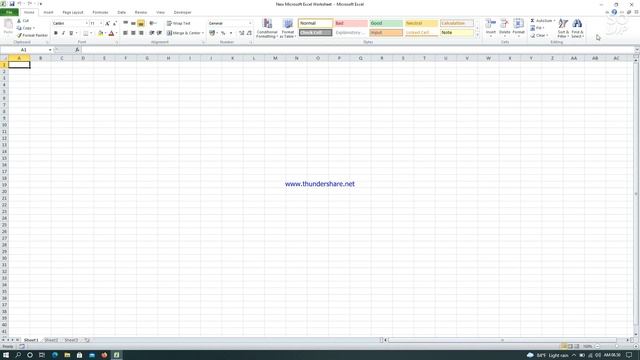640x360 pixels.
Task: Open the font name dropdown
Action: [87, 23]
